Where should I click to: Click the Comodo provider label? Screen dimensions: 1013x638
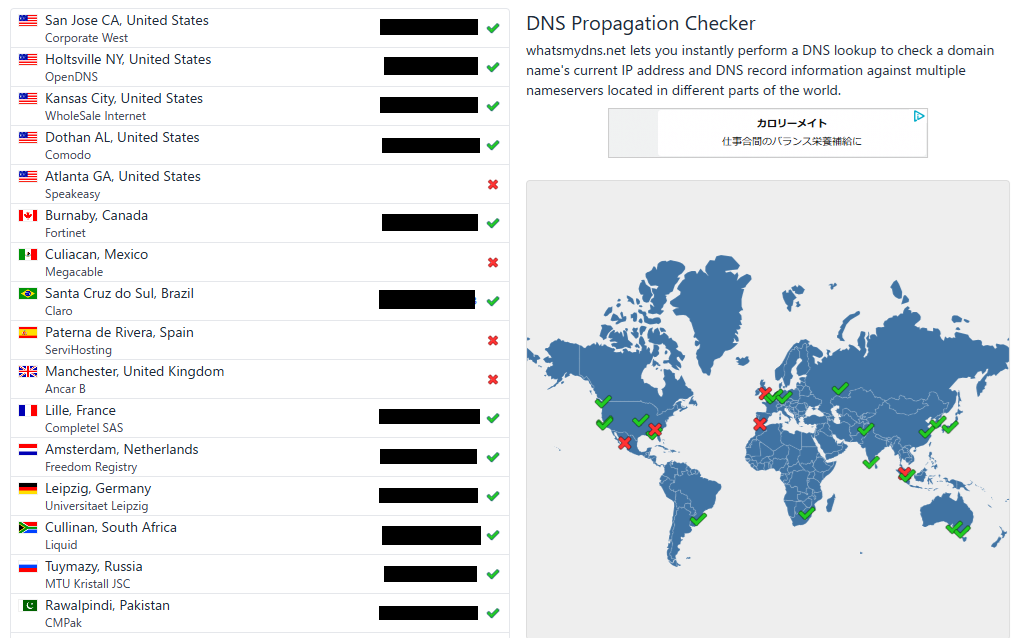tap(68, 155)
